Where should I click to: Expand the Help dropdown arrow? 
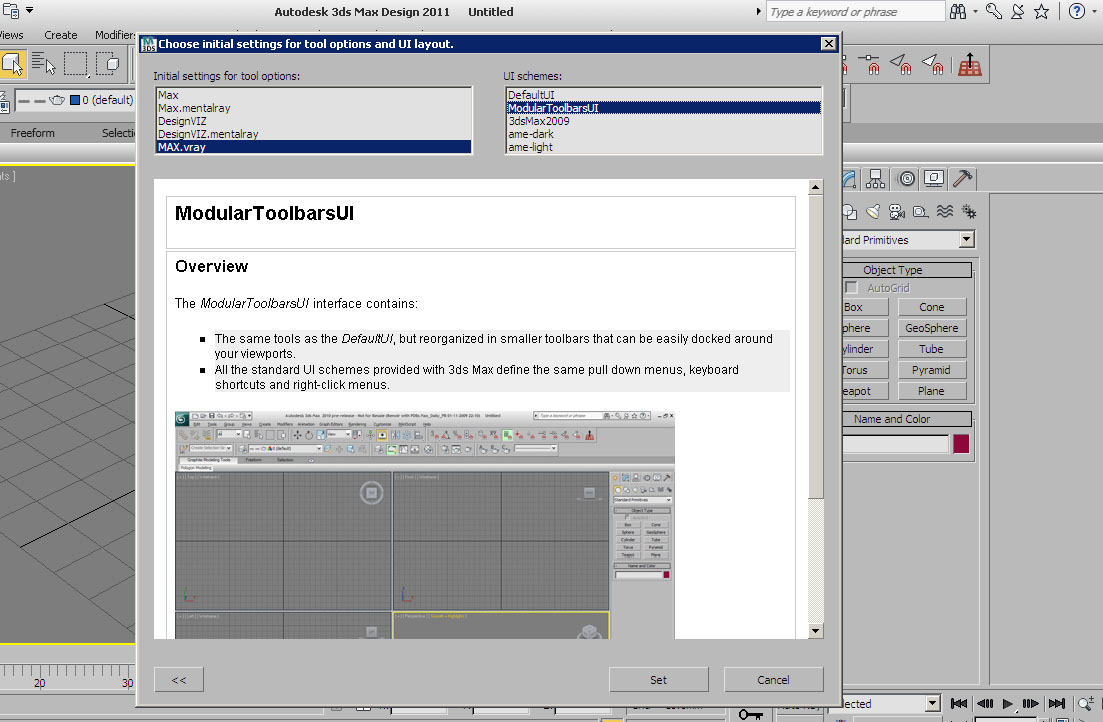click(x=1095, y=12)
